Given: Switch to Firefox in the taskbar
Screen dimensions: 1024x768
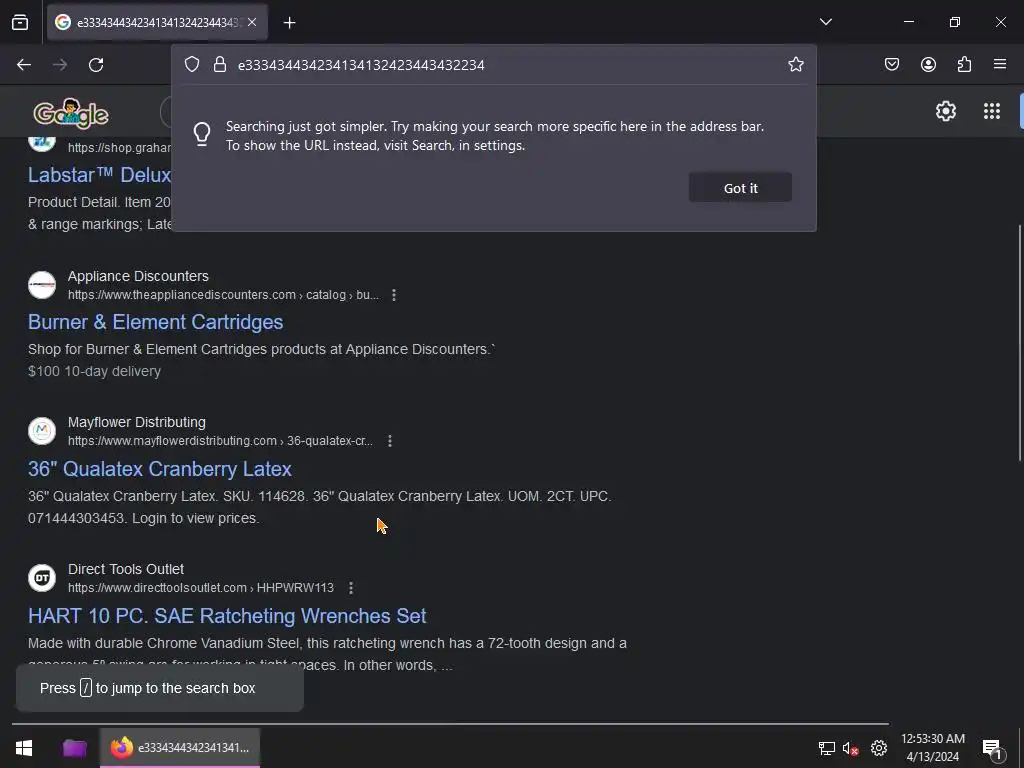Looking at the screenshot, I should click(180, 748).
